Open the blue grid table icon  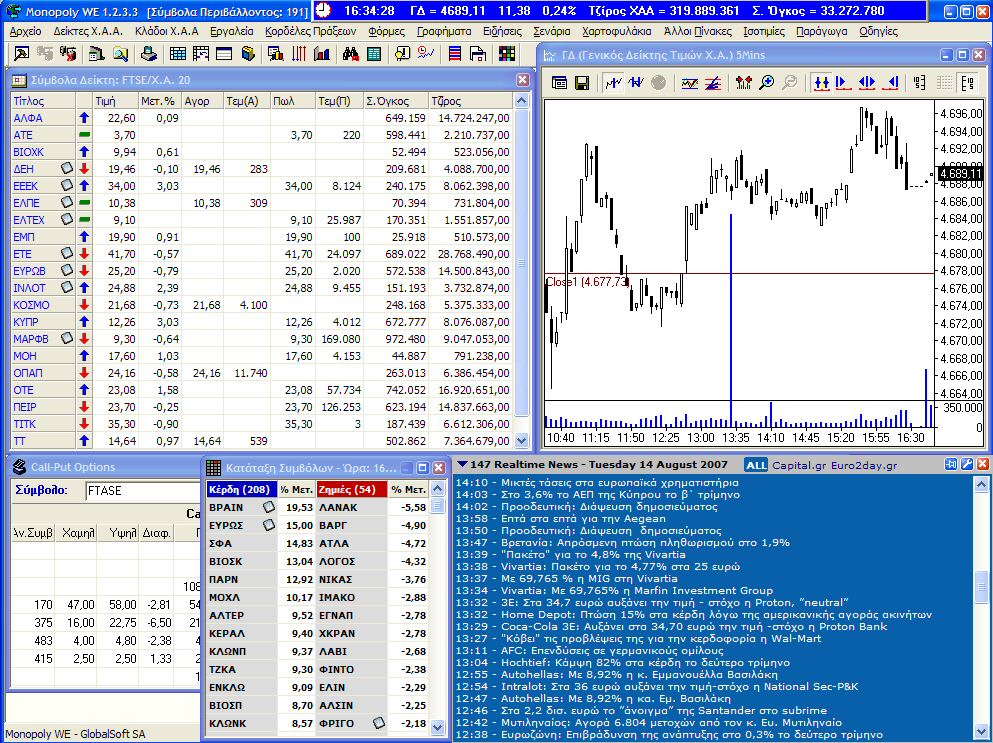[x=177, y=54]
